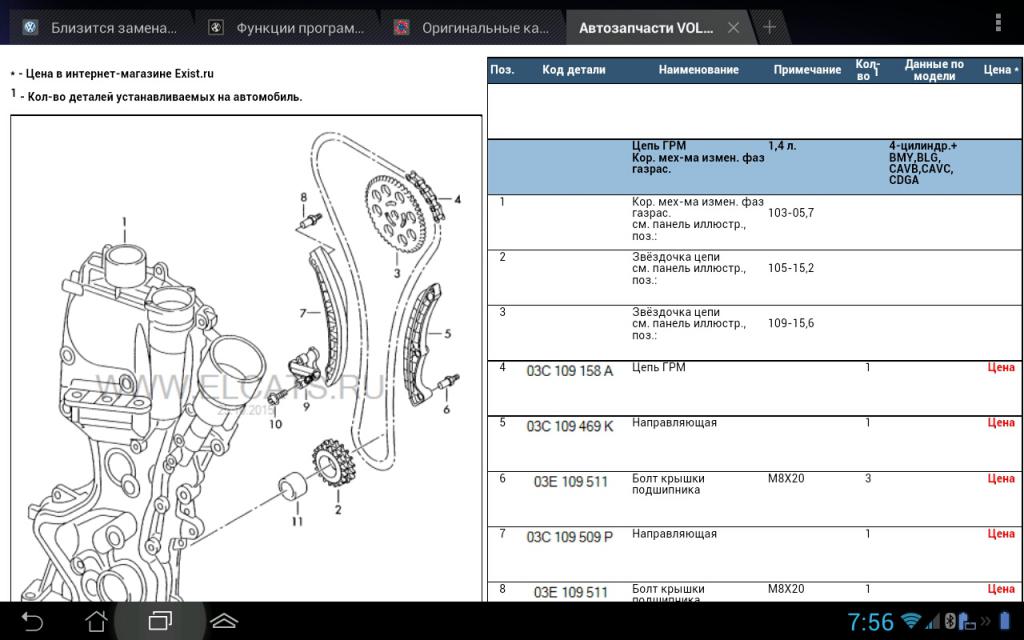
Task: Click note 103-05,7 in row 1
Action: coord(791,213)
